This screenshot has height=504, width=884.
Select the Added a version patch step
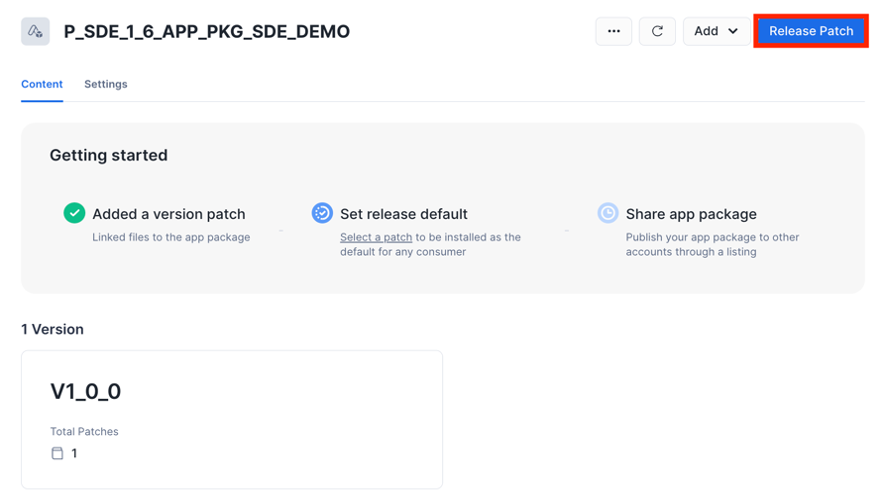pyautogui.click(x=168, y=214)
